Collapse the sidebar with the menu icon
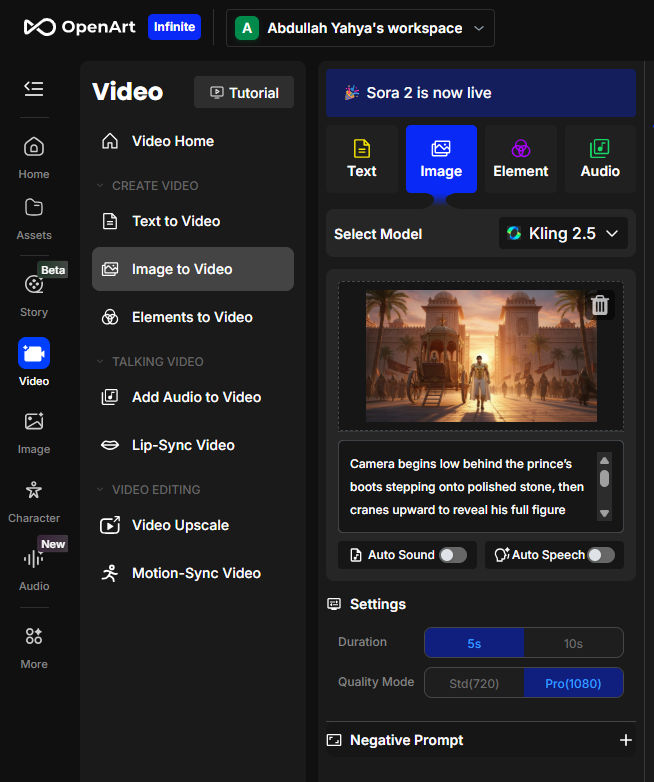Viewport: 654px width, 782px height. (34, 89)
